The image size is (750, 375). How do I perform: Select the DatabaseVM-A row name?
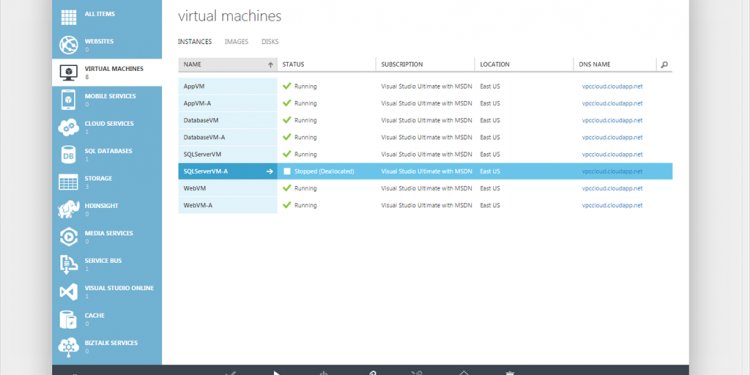204,137
